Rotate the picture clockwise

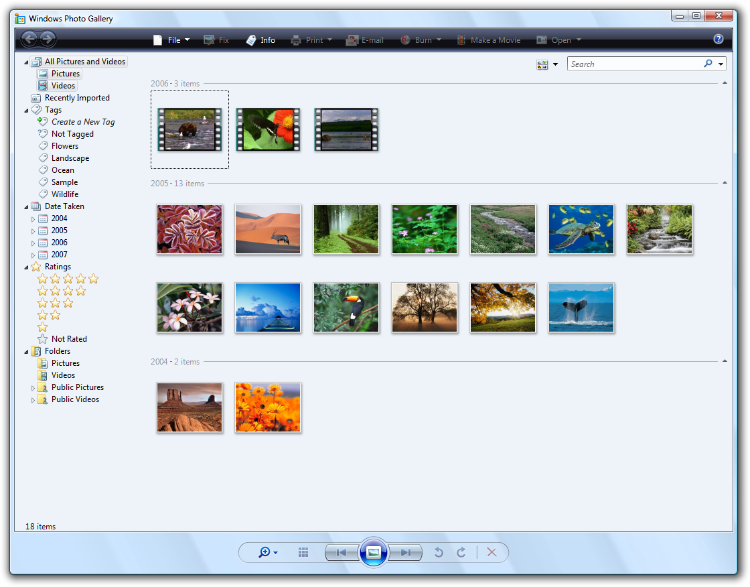(x=461, y=552)
